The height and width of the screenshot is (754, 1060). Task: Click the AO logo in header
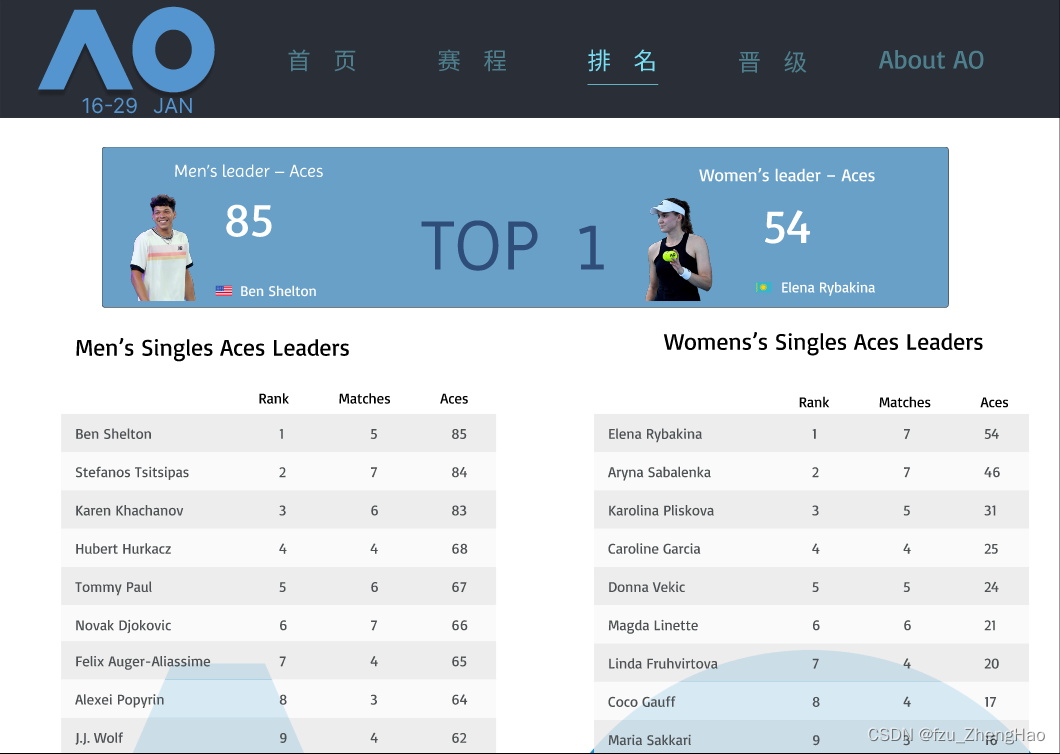pos(126,50)
